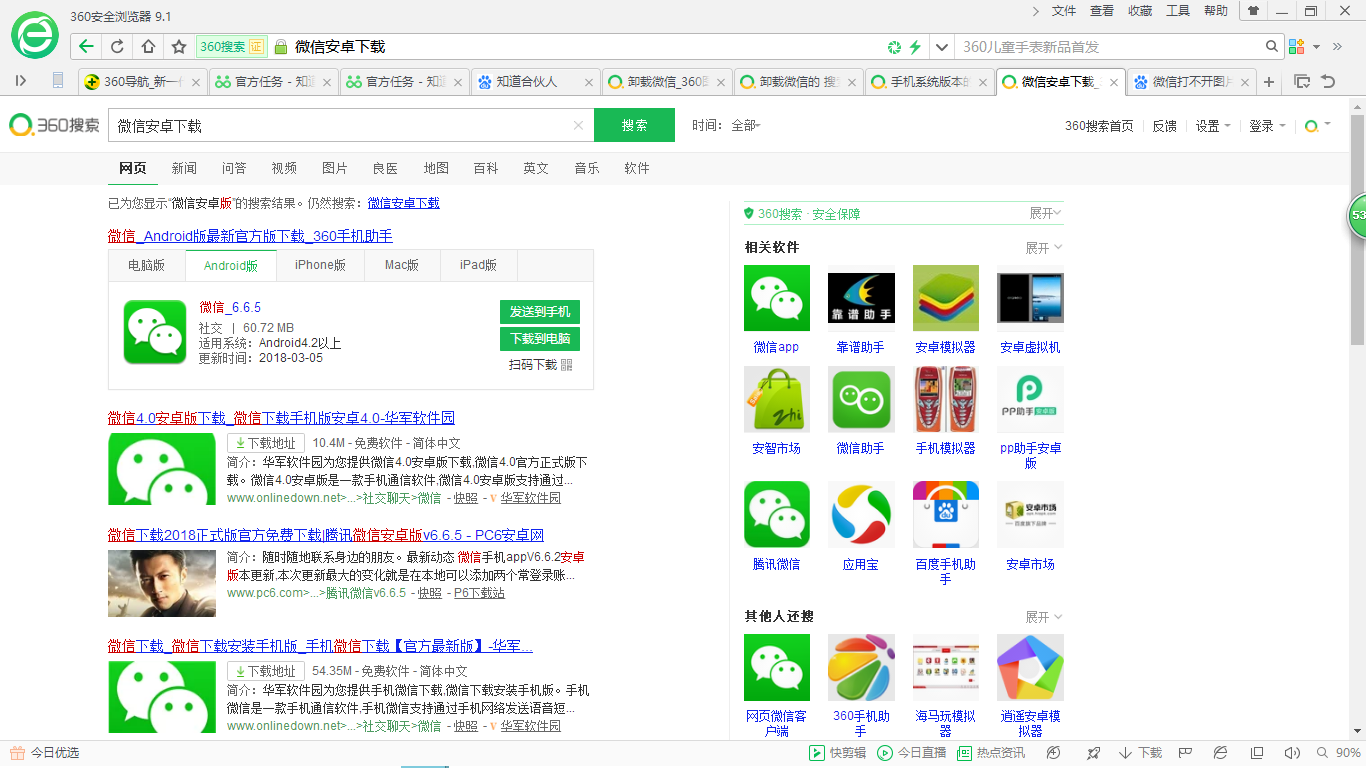
Task: Open the 文件 menu
Action: click(1064, 11)
